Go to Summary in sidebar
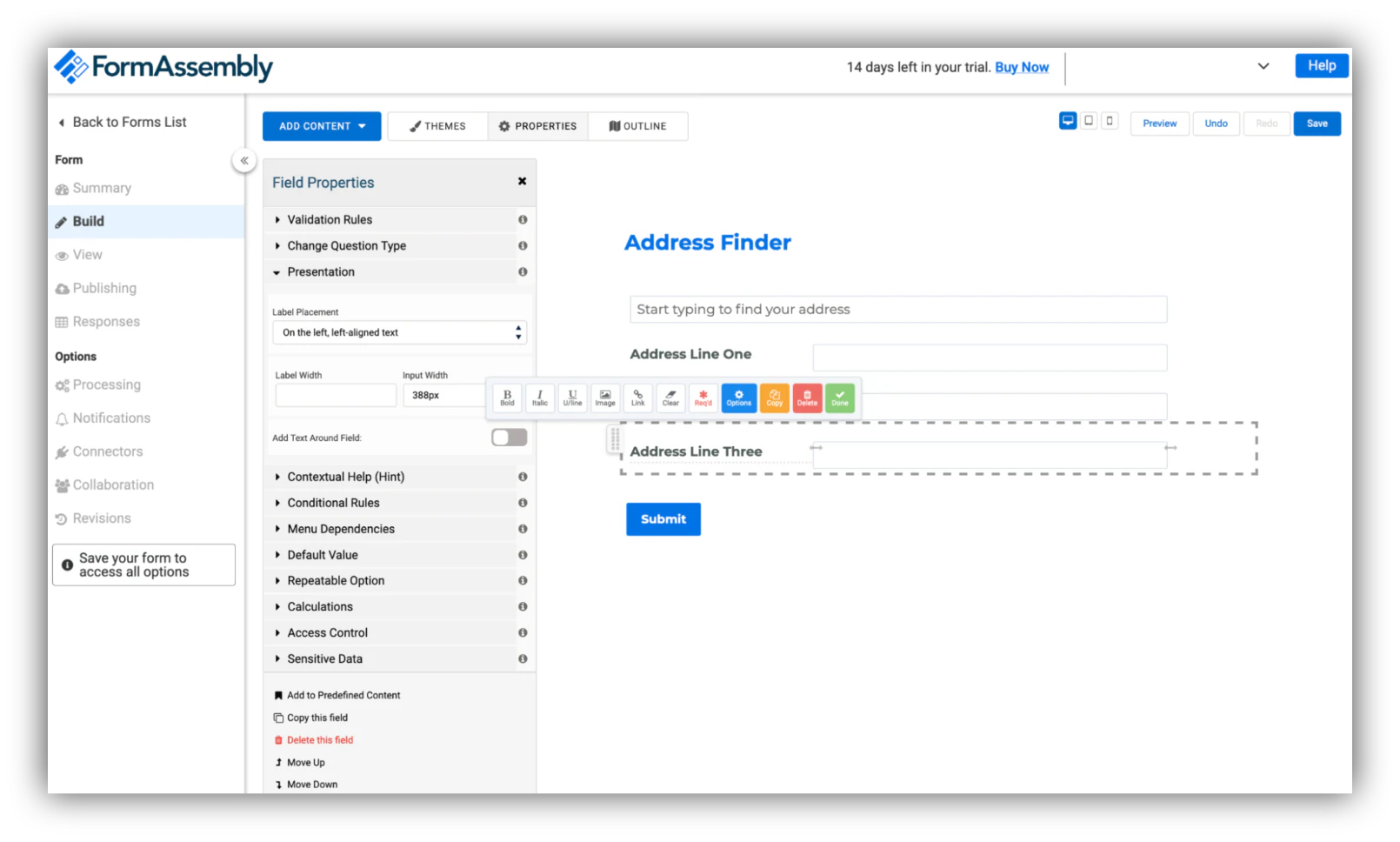This screenshot has height=842, width=1400. 102,188
